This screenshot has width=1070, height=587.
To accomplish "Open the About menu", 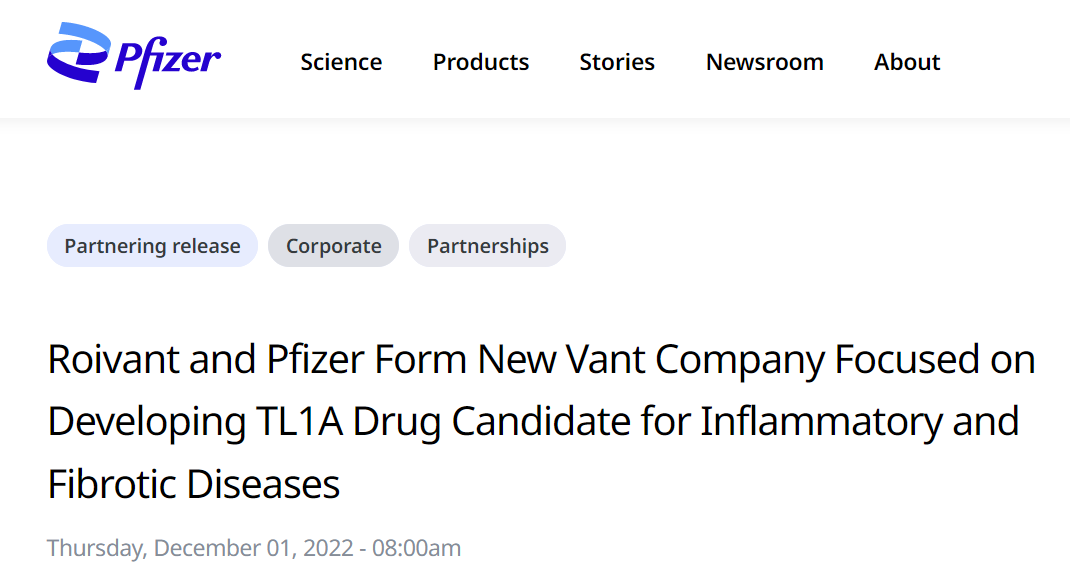I will (x=907, y=62).
